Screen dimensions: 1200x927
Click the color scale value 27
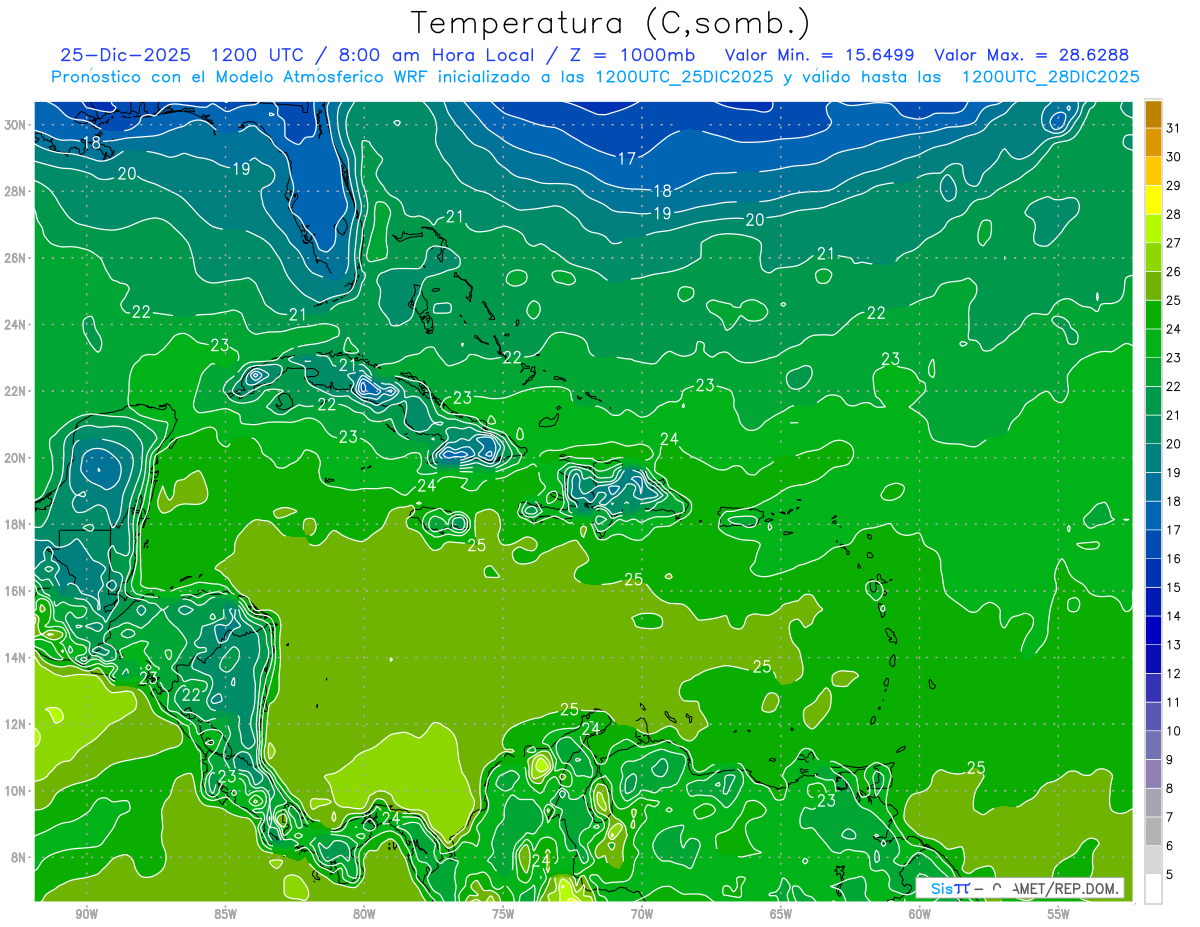point(1174,243)
